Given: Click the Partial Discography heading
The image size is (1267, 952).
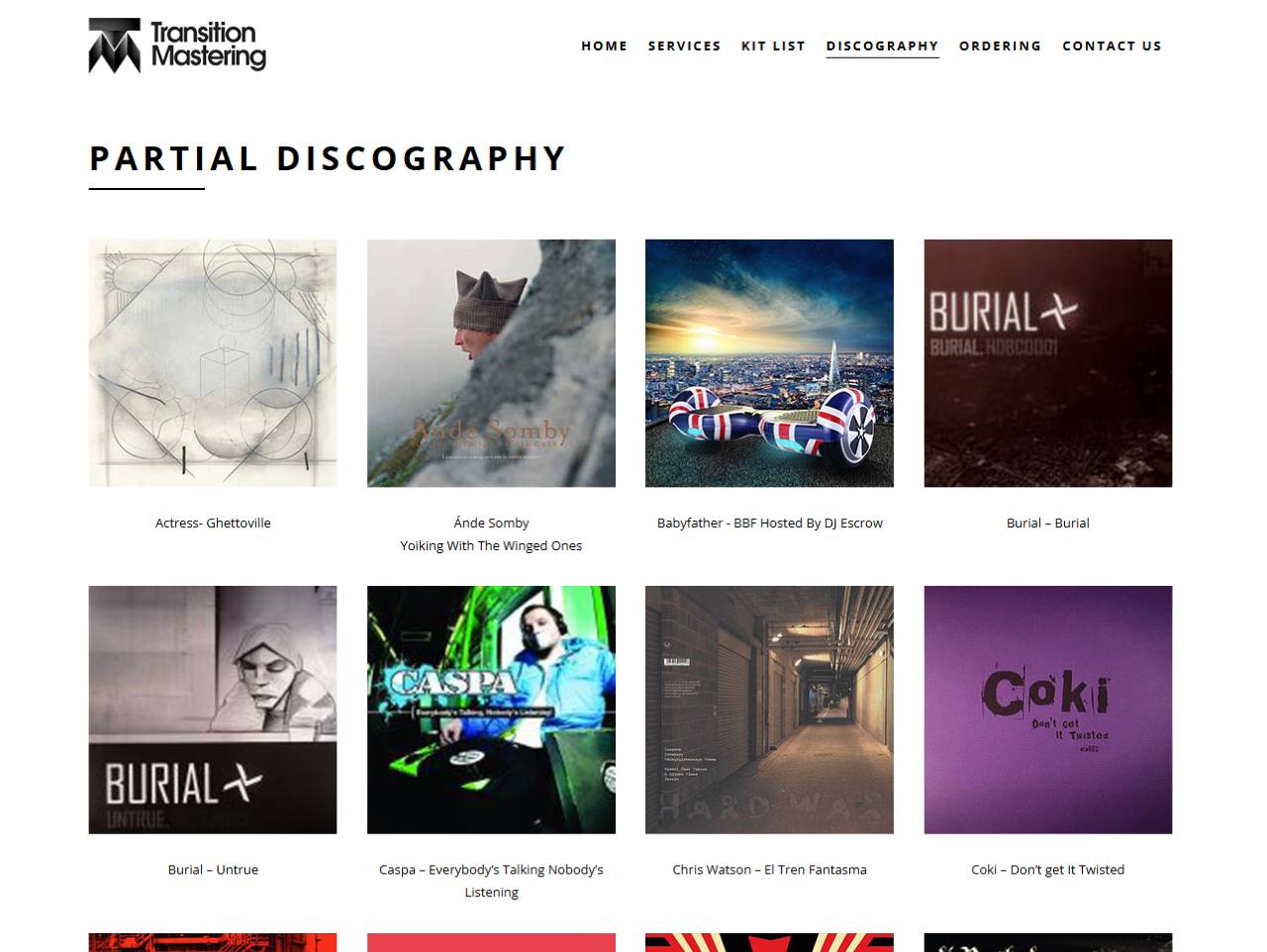Looking at the screenshot, I should (328, 158).
